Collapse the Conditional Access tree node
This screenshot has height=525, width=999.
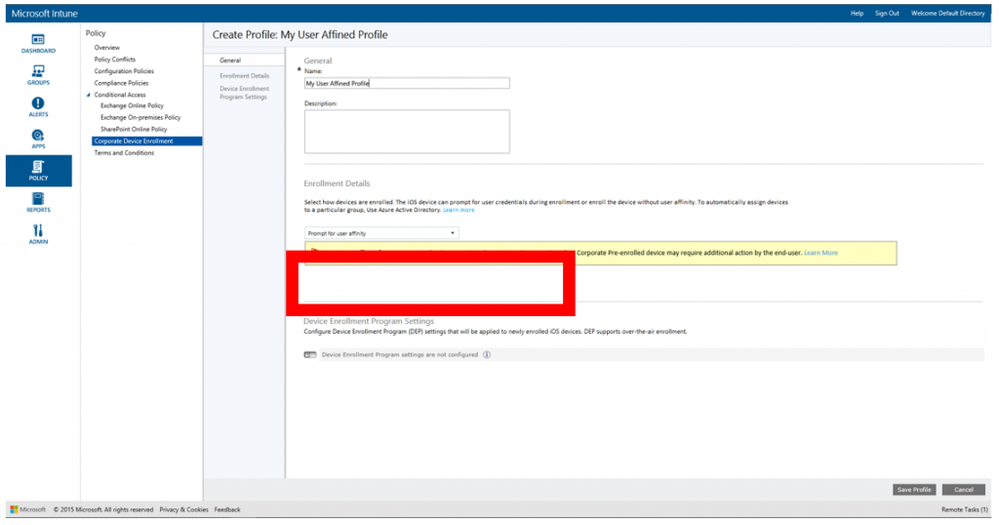pyautogui.click(x=89, y=95)
